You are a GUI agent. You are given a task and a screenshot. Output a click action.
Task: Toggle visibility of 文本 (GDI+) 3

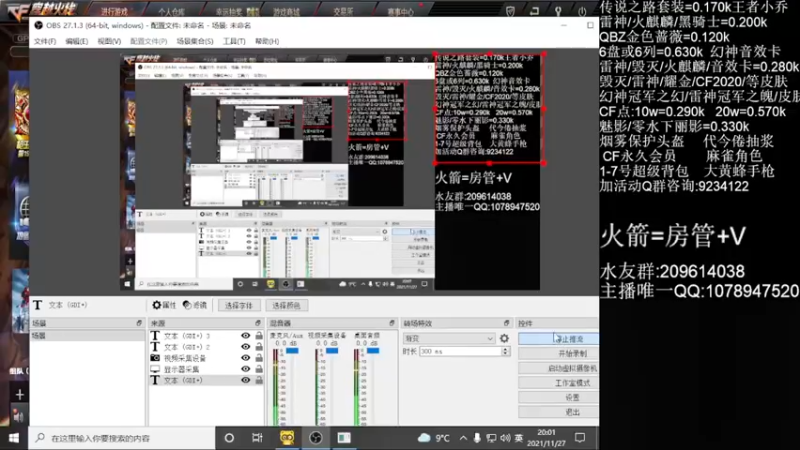[x=245, y=336]
